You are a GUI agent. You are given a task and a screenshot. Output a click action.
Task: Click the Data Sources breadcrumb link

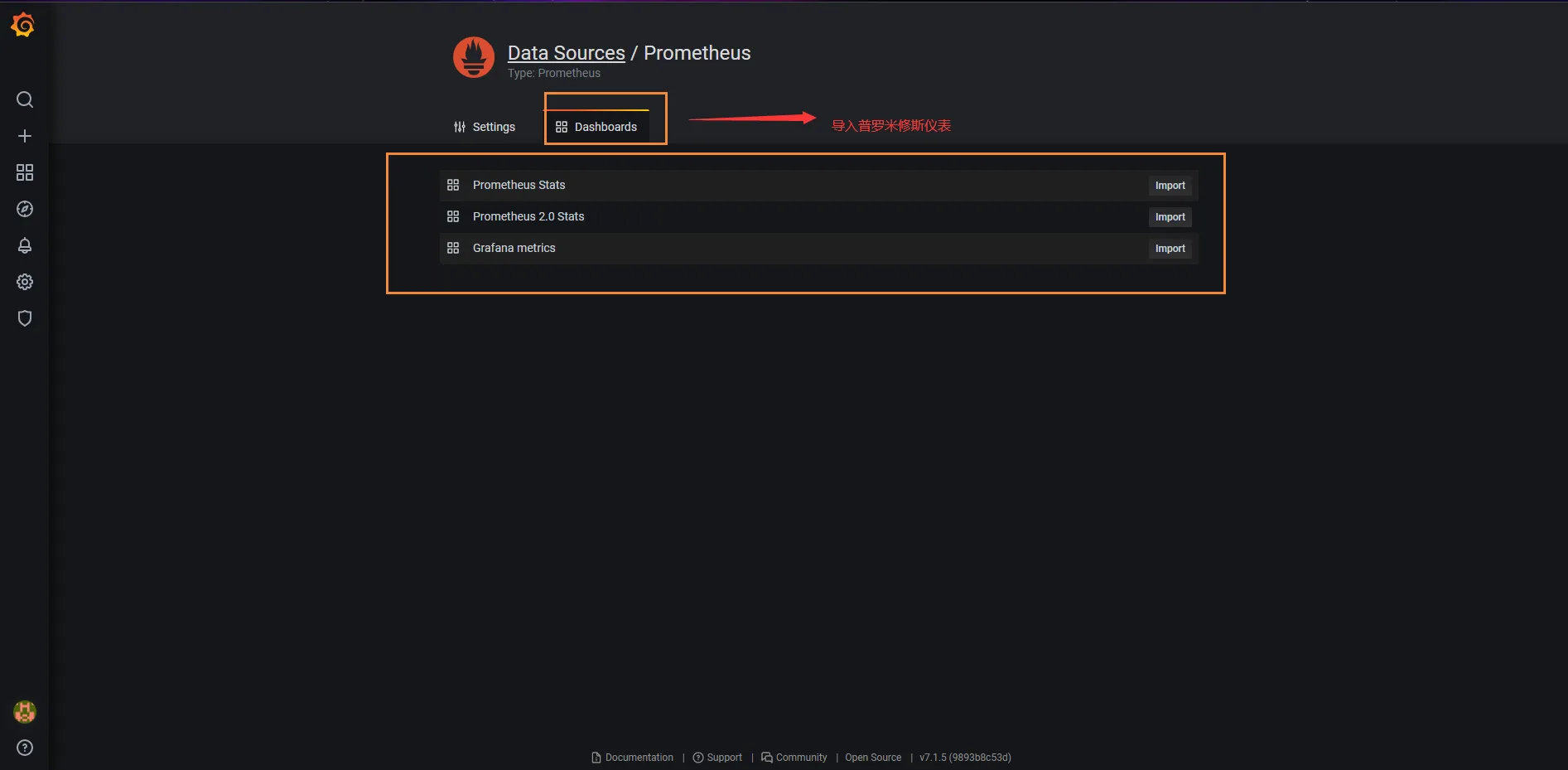pos(566,53)
